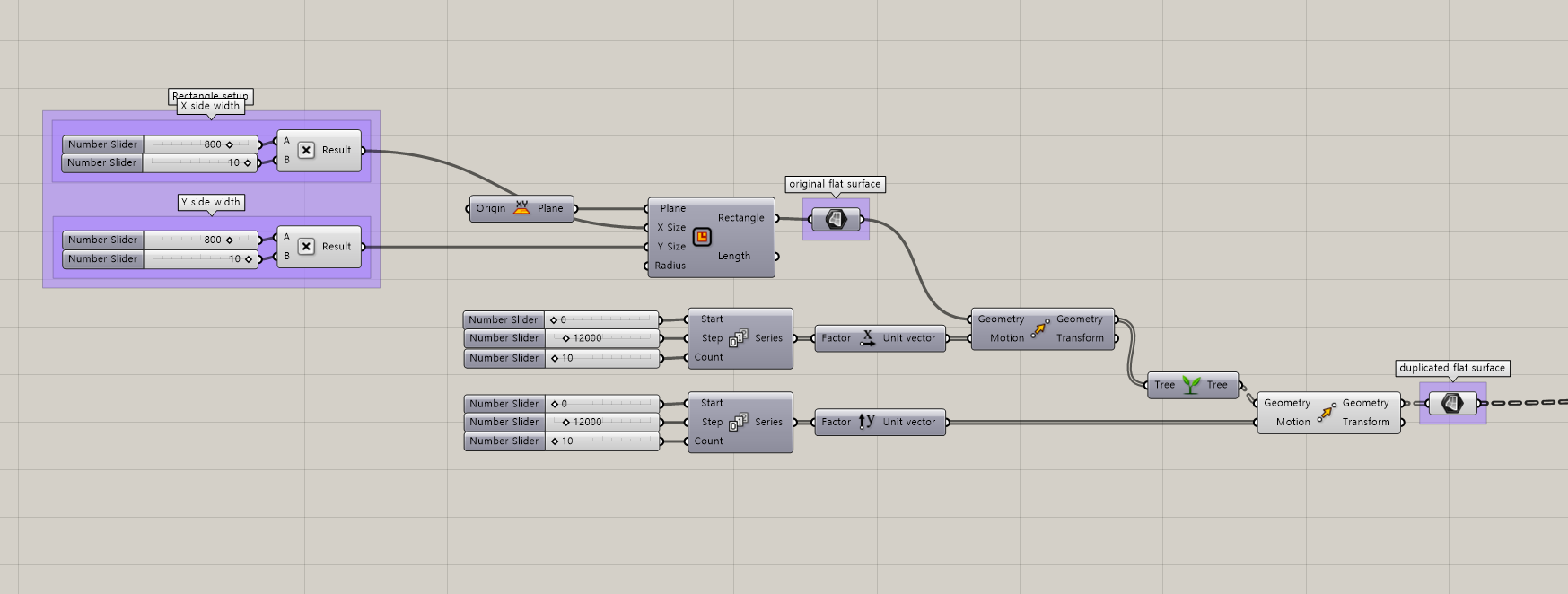This screenshot has width=1568, height=594.
Task: Click the original flat surface label
Action: (x=835, y=184)
